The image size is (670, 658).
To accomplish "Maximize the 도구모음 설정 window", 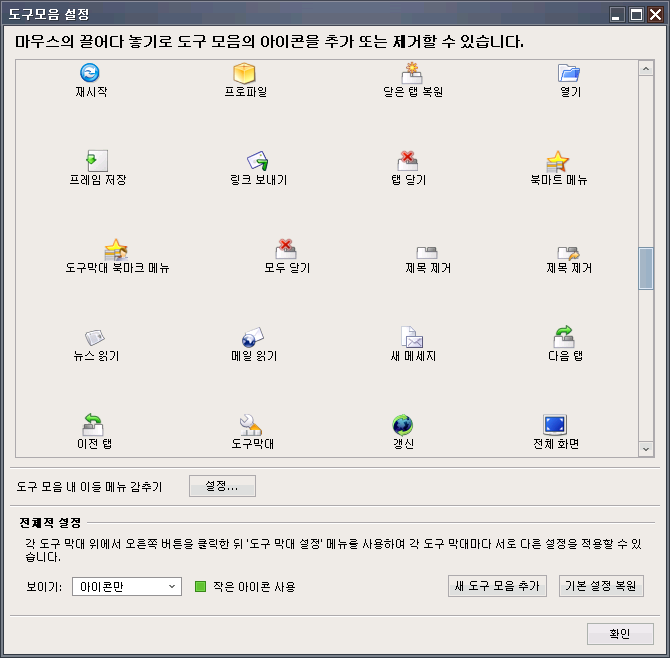I will [636, 15].
